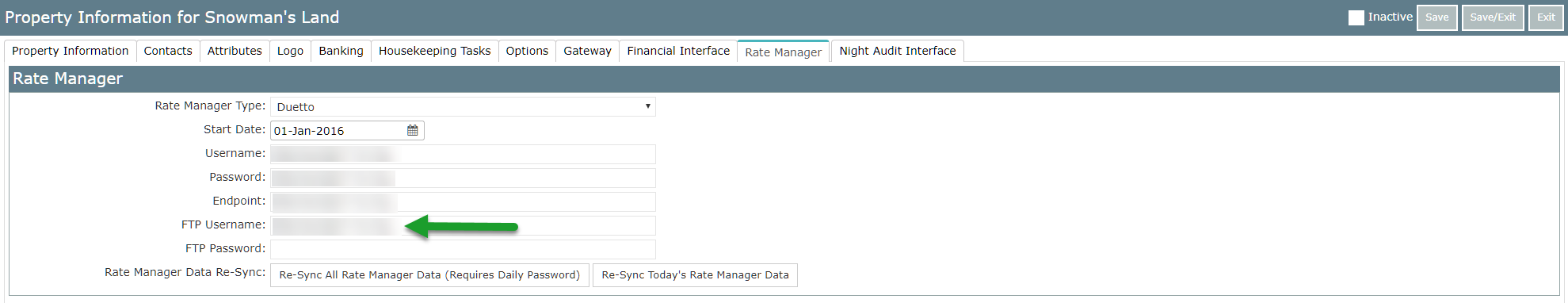
Task: Expand the Rate Manager Type dropdown
Action: pos(463,106)
